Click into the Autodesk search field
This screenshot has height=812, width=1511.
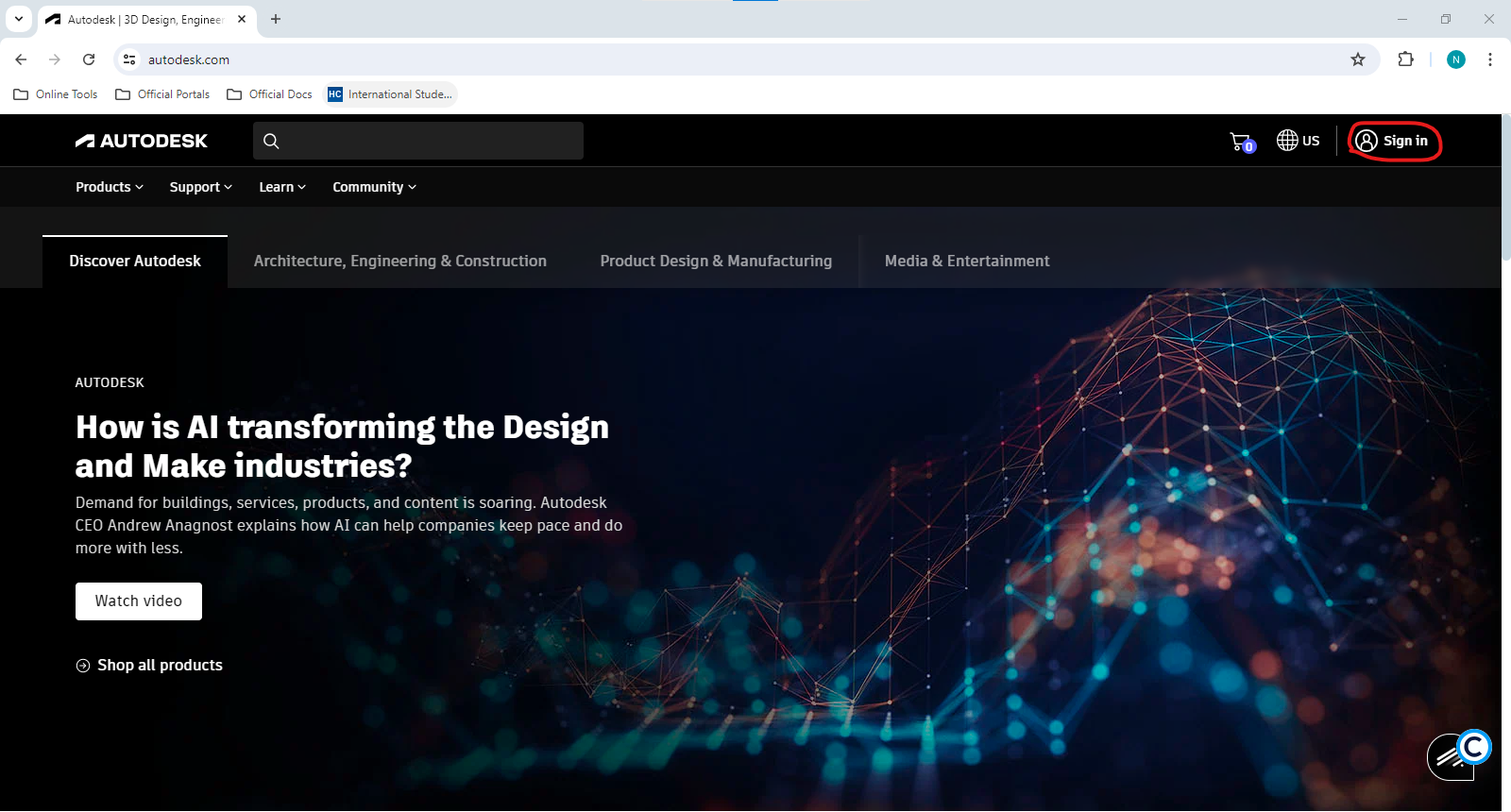click(418, 141)
